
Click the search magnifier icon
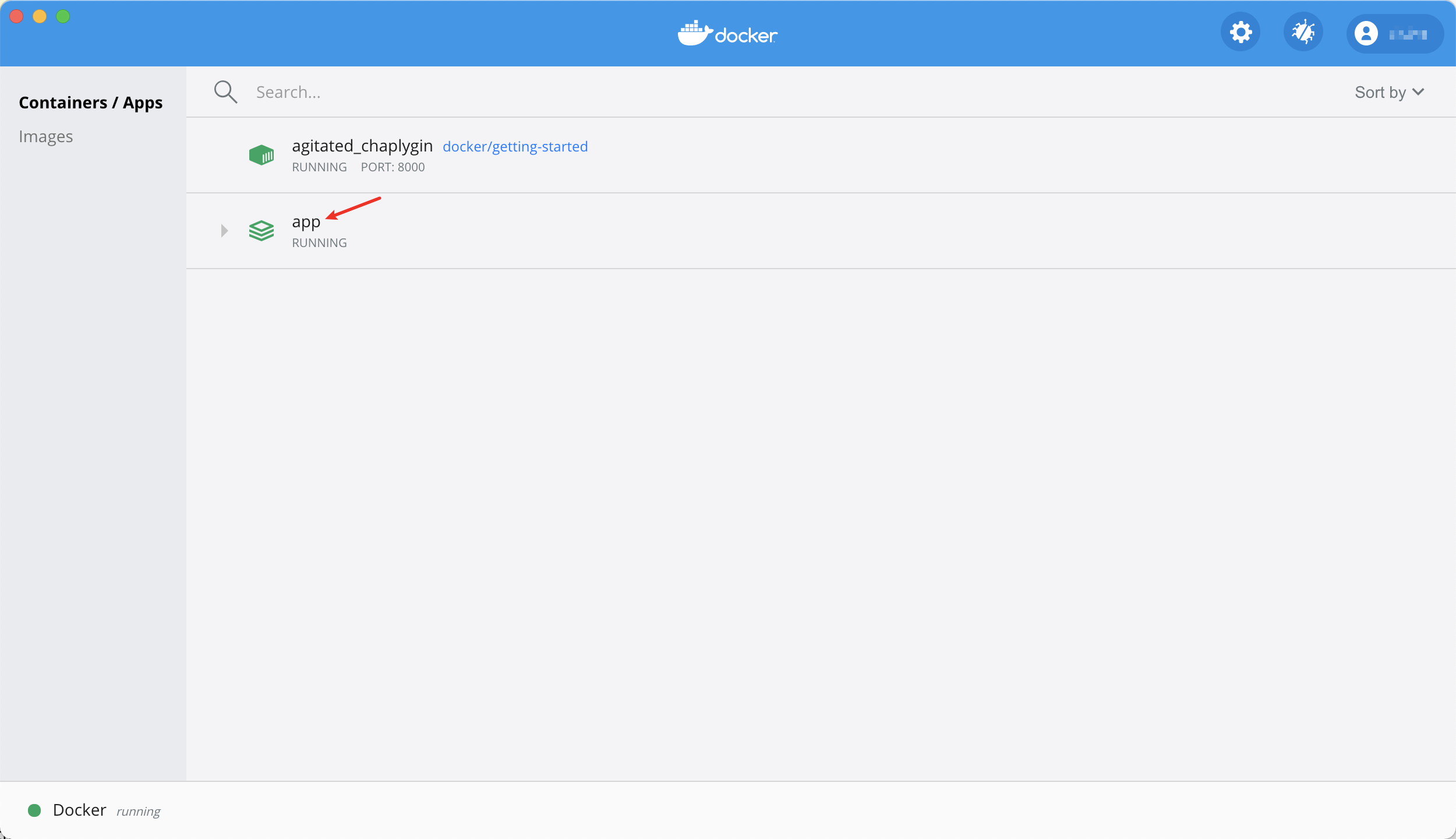coord(225,92)
